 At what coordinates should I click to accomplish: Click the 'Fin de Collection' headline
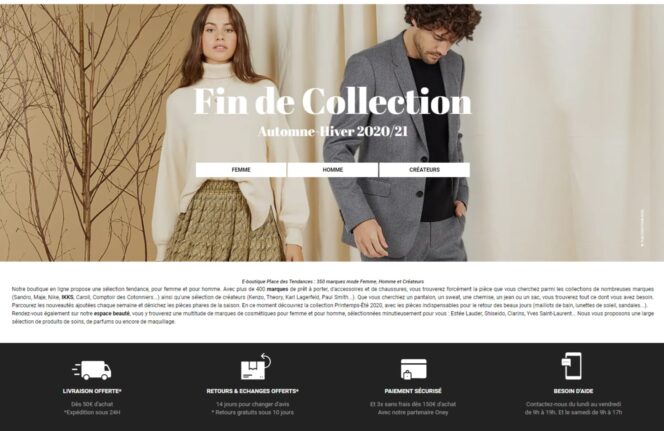point(332,101)
